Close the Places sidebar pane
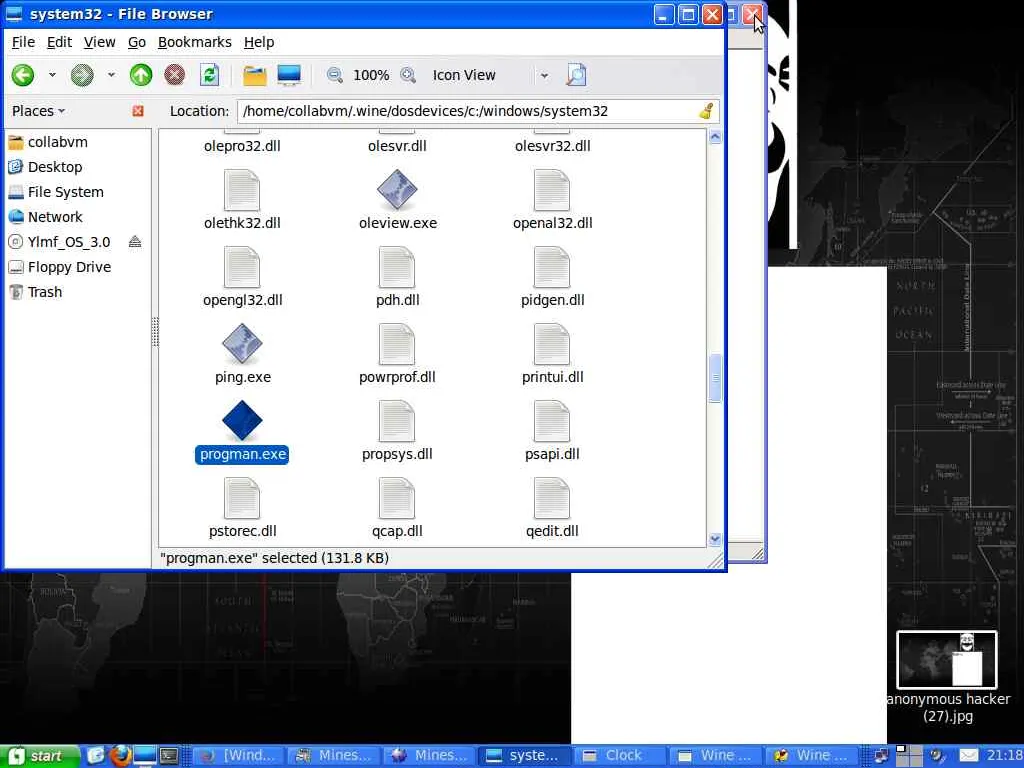 pos(138,111)
